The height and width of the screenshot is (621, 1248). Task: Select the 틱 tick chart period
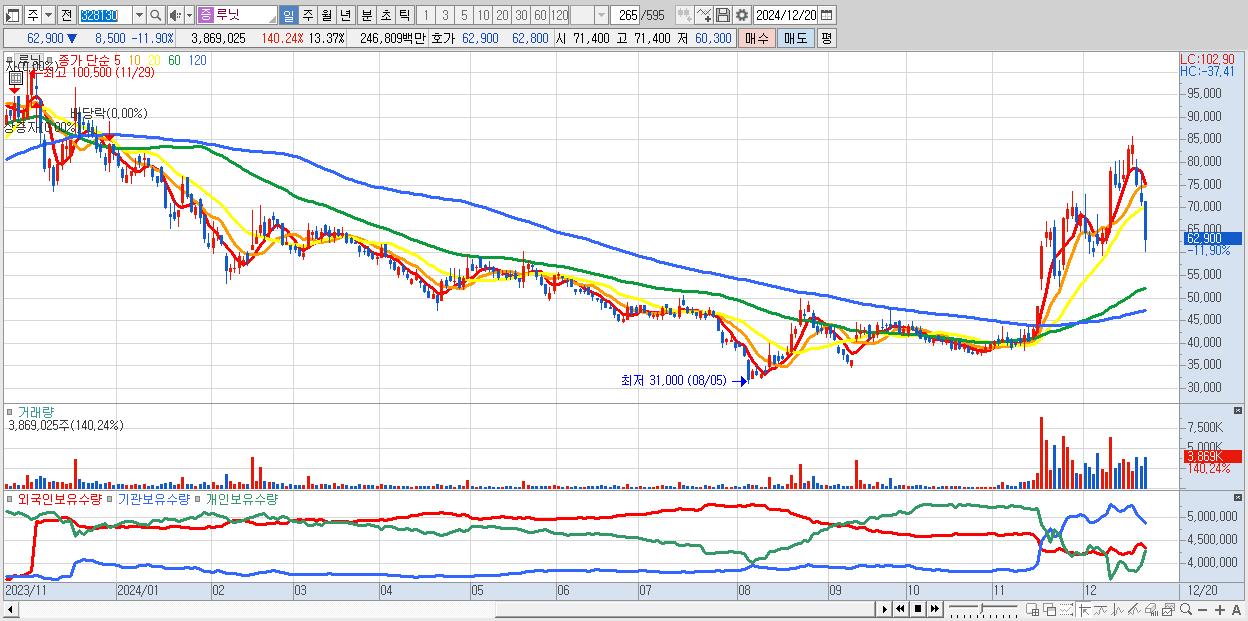point(404,16)
